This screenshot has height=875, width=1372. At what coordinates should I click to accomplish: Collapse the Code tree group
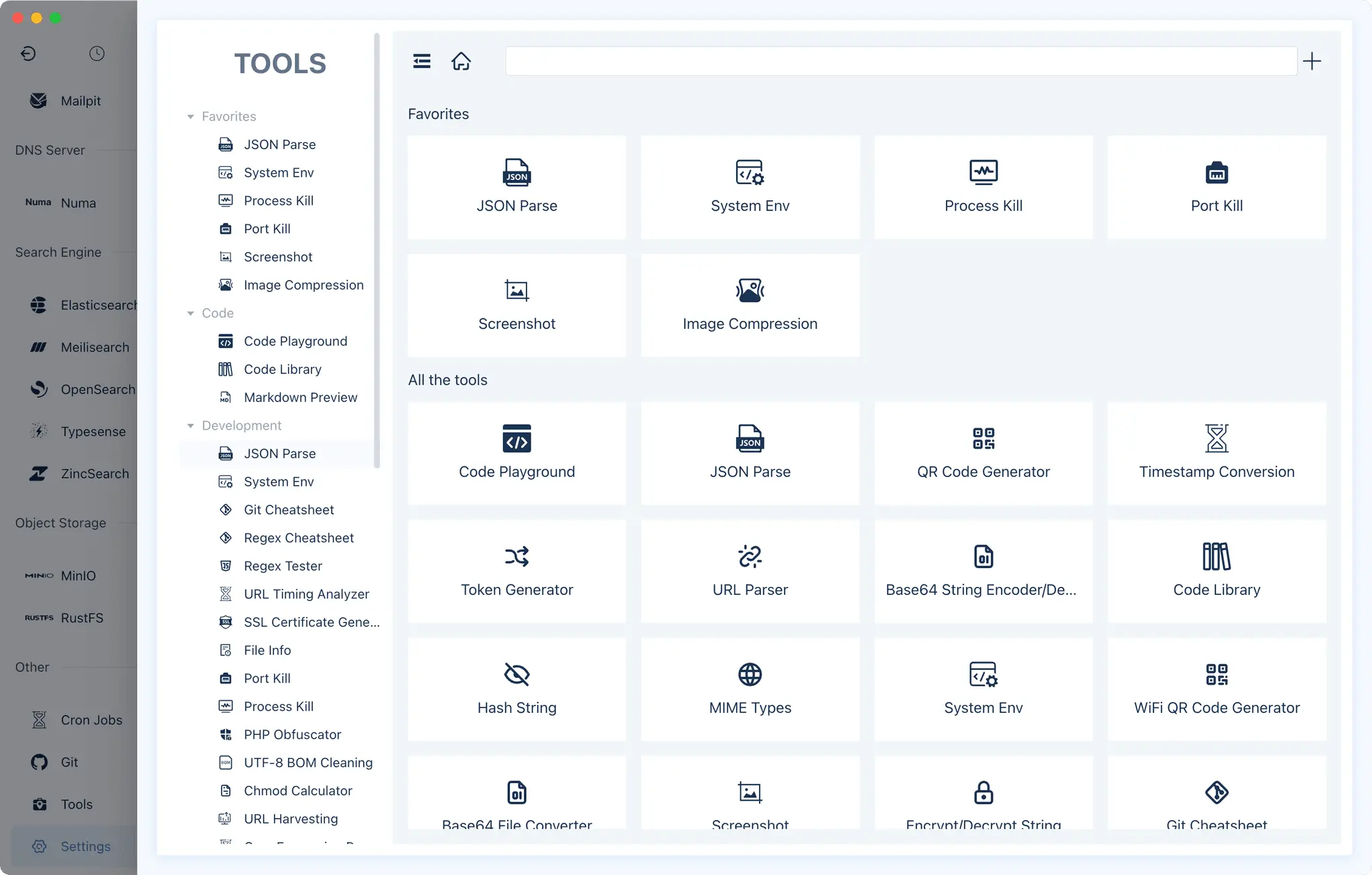click(190, 314)
